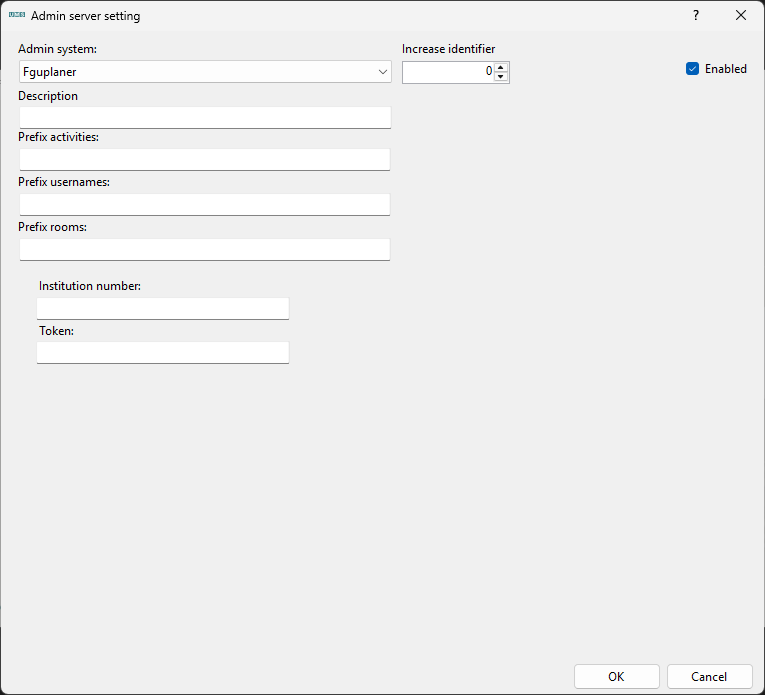765x695 pixels.
Task: Click into the Prefix activities field
Action: [x=204, y=160]
